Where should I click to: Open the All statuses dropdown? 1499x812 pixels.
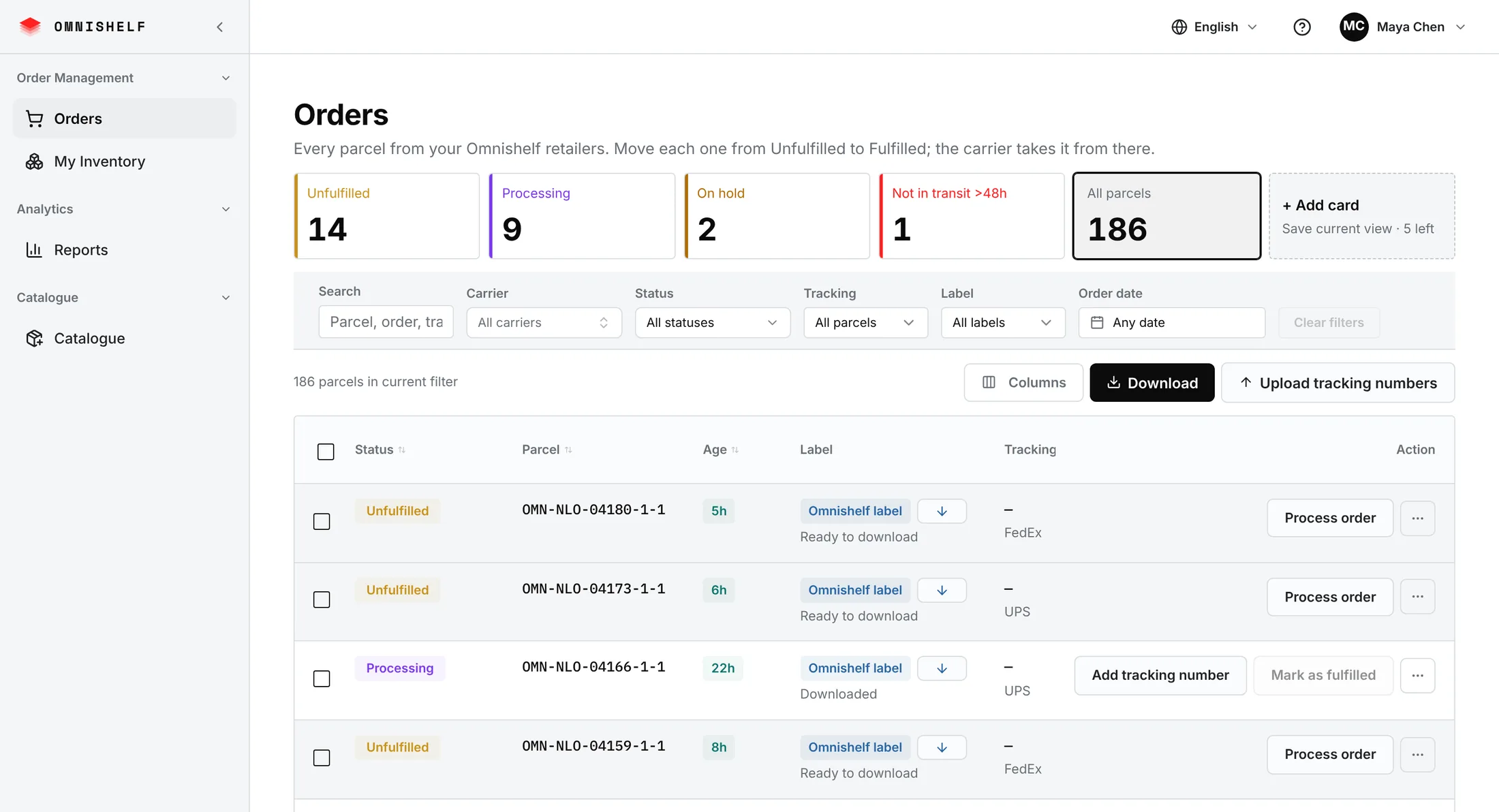pos(712,322)
